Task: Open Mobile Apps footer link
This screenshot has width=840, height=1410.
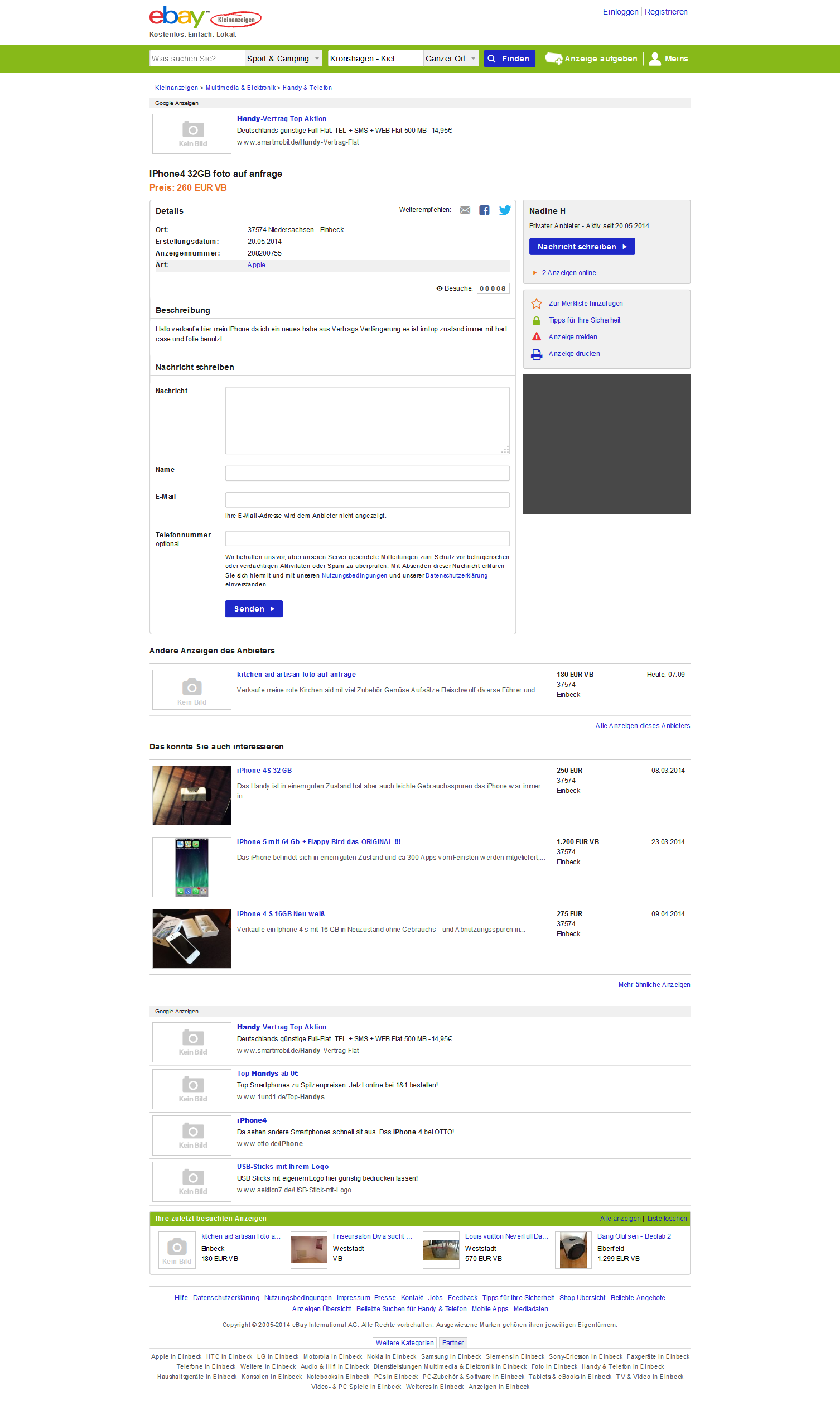Action: [x=490, y=1308]
